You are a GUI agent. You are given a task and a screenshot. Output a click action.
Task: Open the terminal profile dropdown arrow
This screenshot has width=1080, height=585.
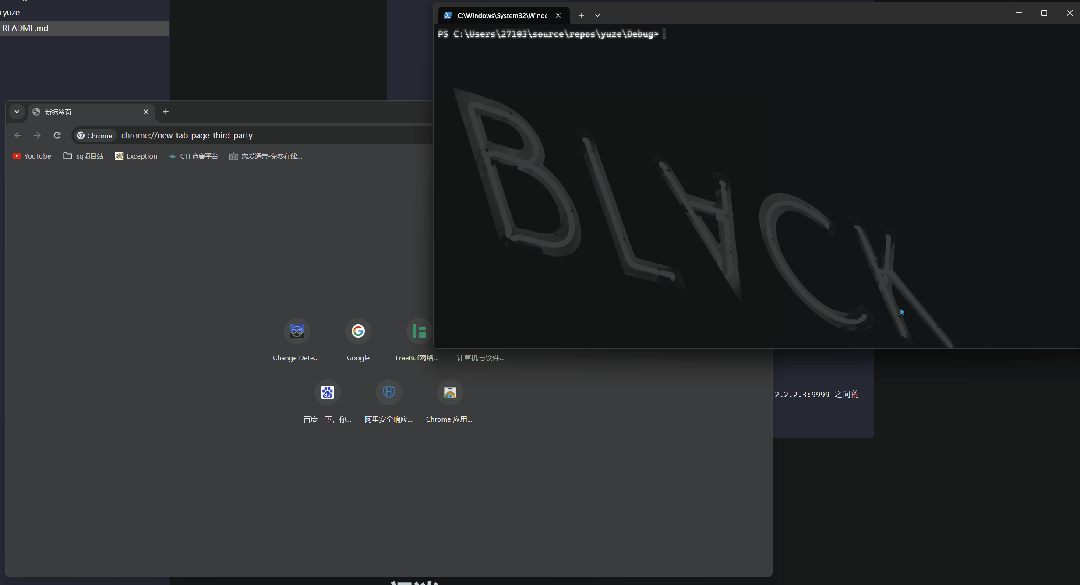point(598,15)
